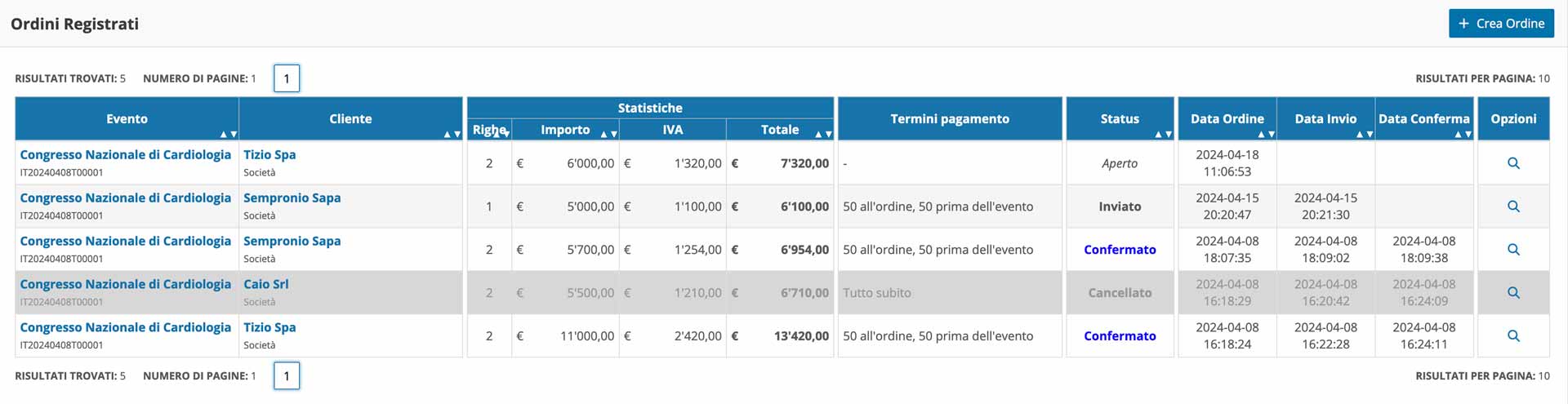This screenshot has height=404, width=1568.
Task: Open Sempronio Sapa link in Inviato row
Action: (x=292, y=198)
